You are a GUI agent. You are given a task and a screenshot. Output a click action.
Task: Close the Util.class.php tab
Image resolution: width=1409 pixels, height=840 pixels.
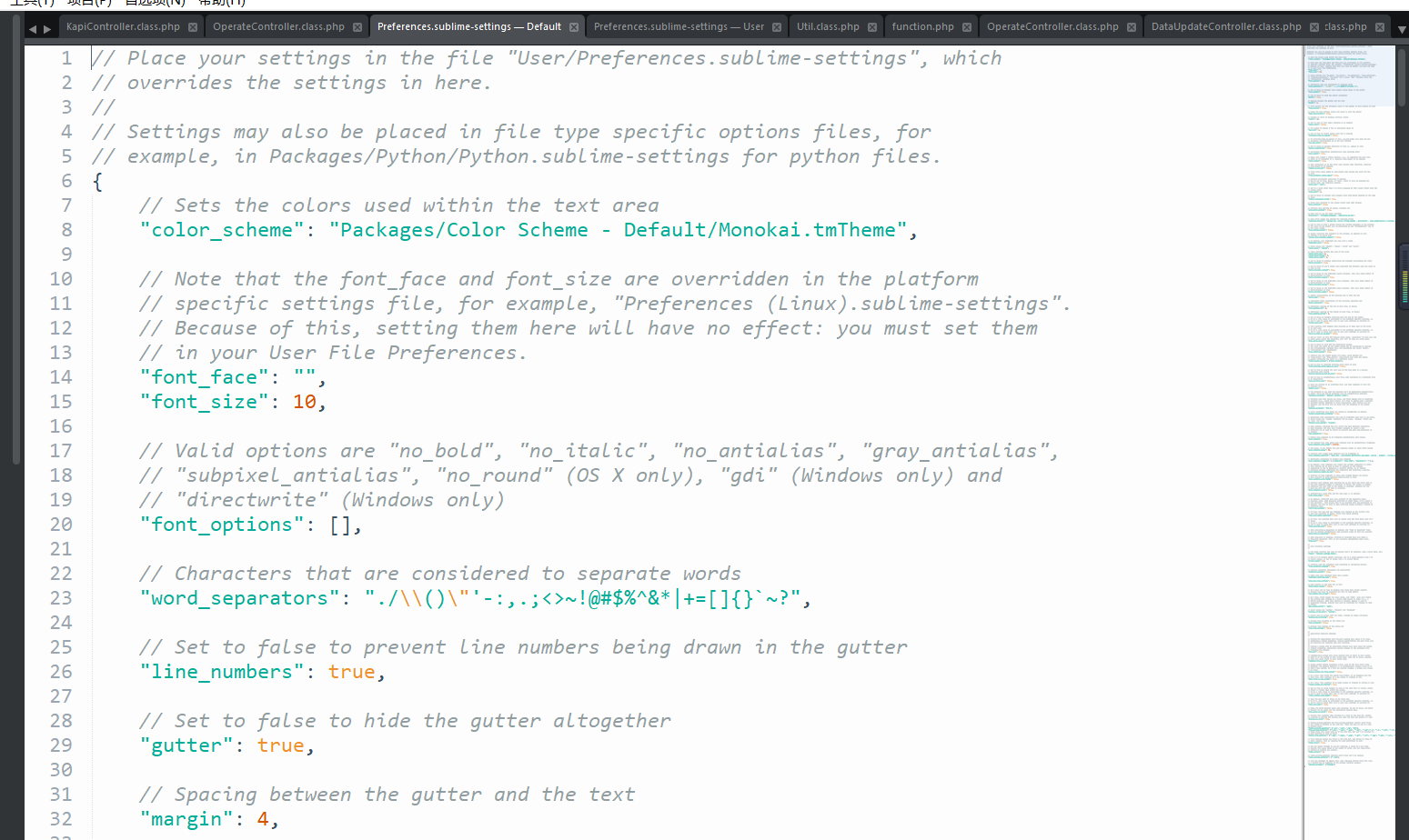pyautogui.click(x=872, y=27)
